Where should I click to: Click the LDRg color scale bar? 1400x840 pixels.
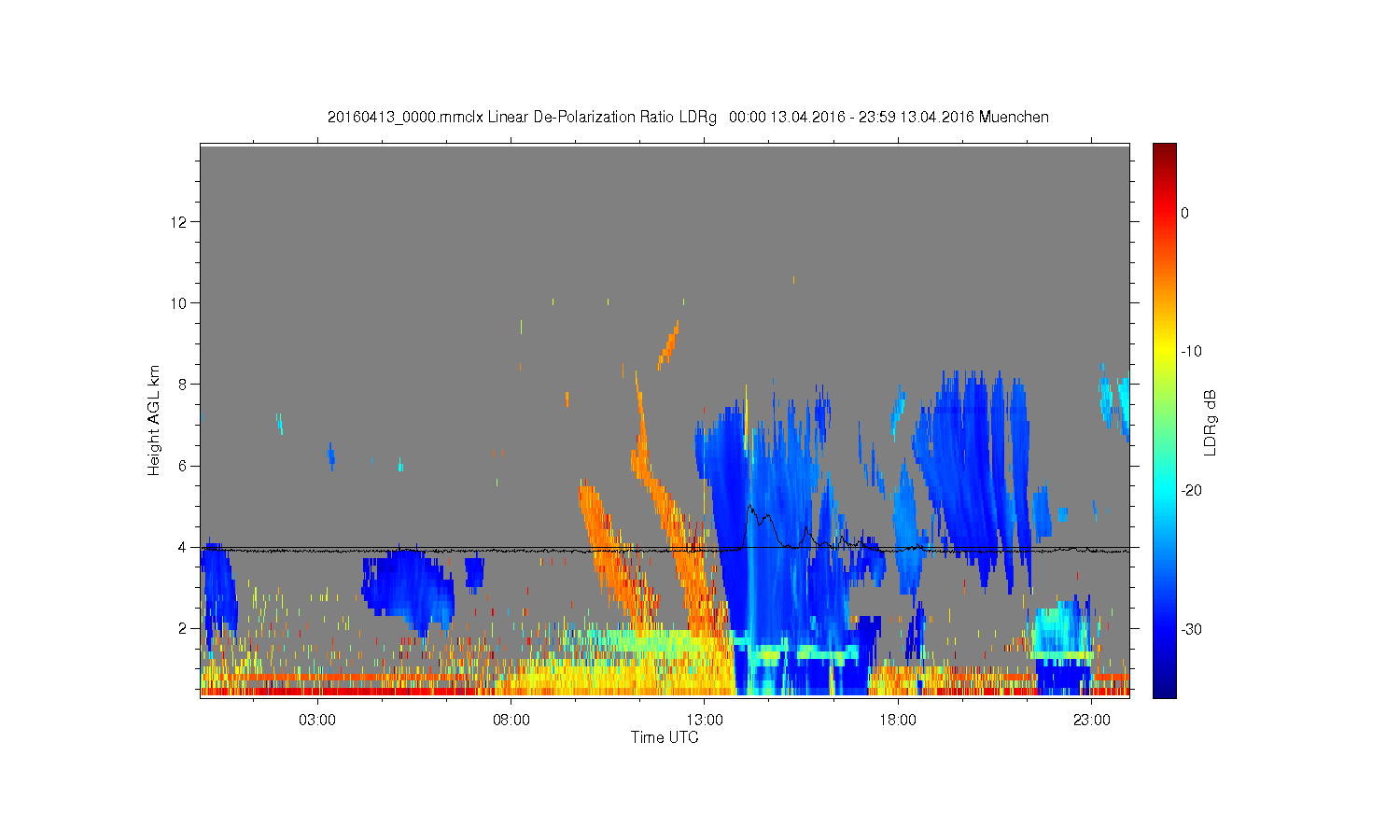click(1165, 420)
